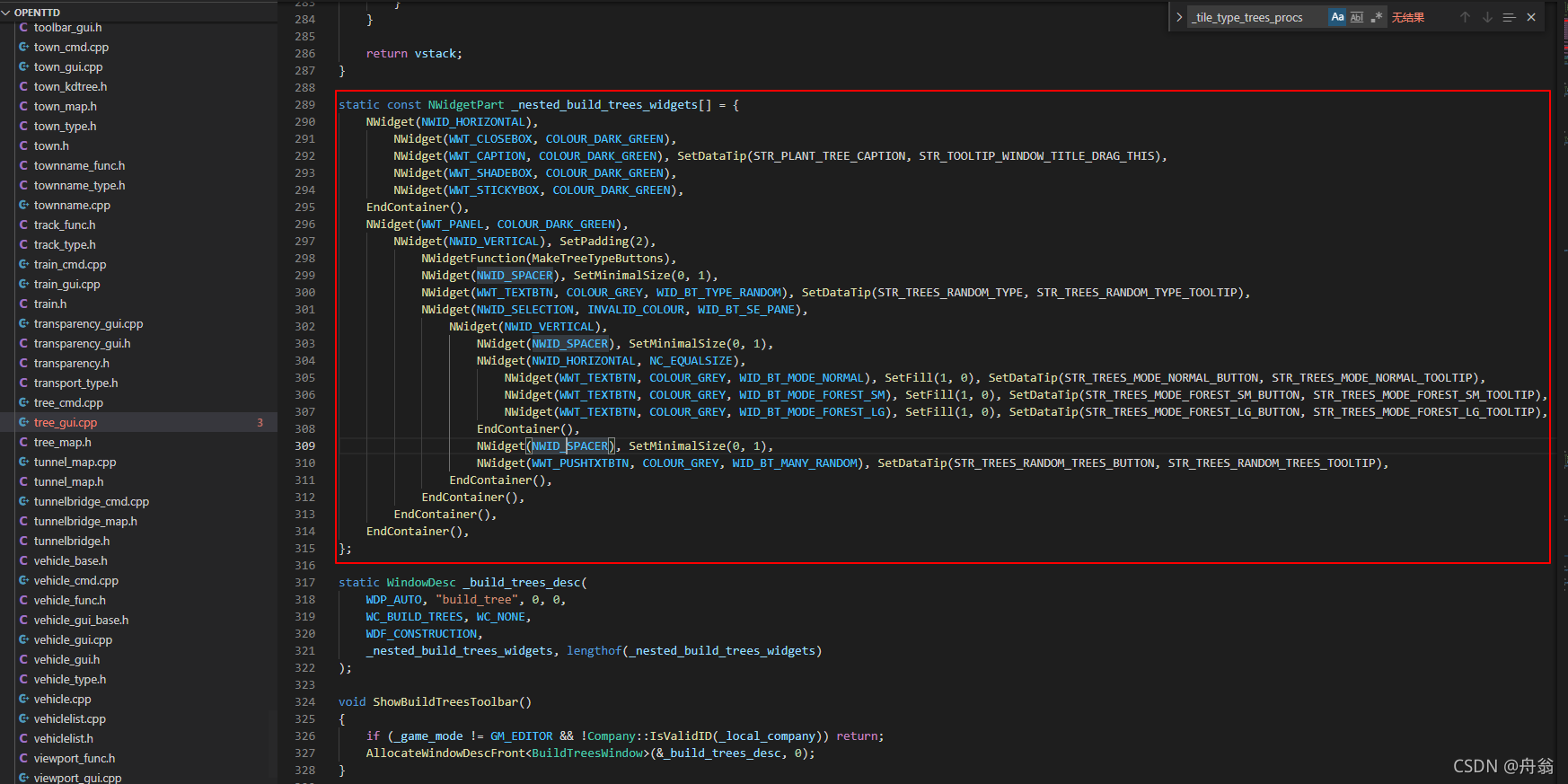Toggle Use Regular Expression in find widget
Screen dimensions: 1568x784
[x=1377, y=17]
